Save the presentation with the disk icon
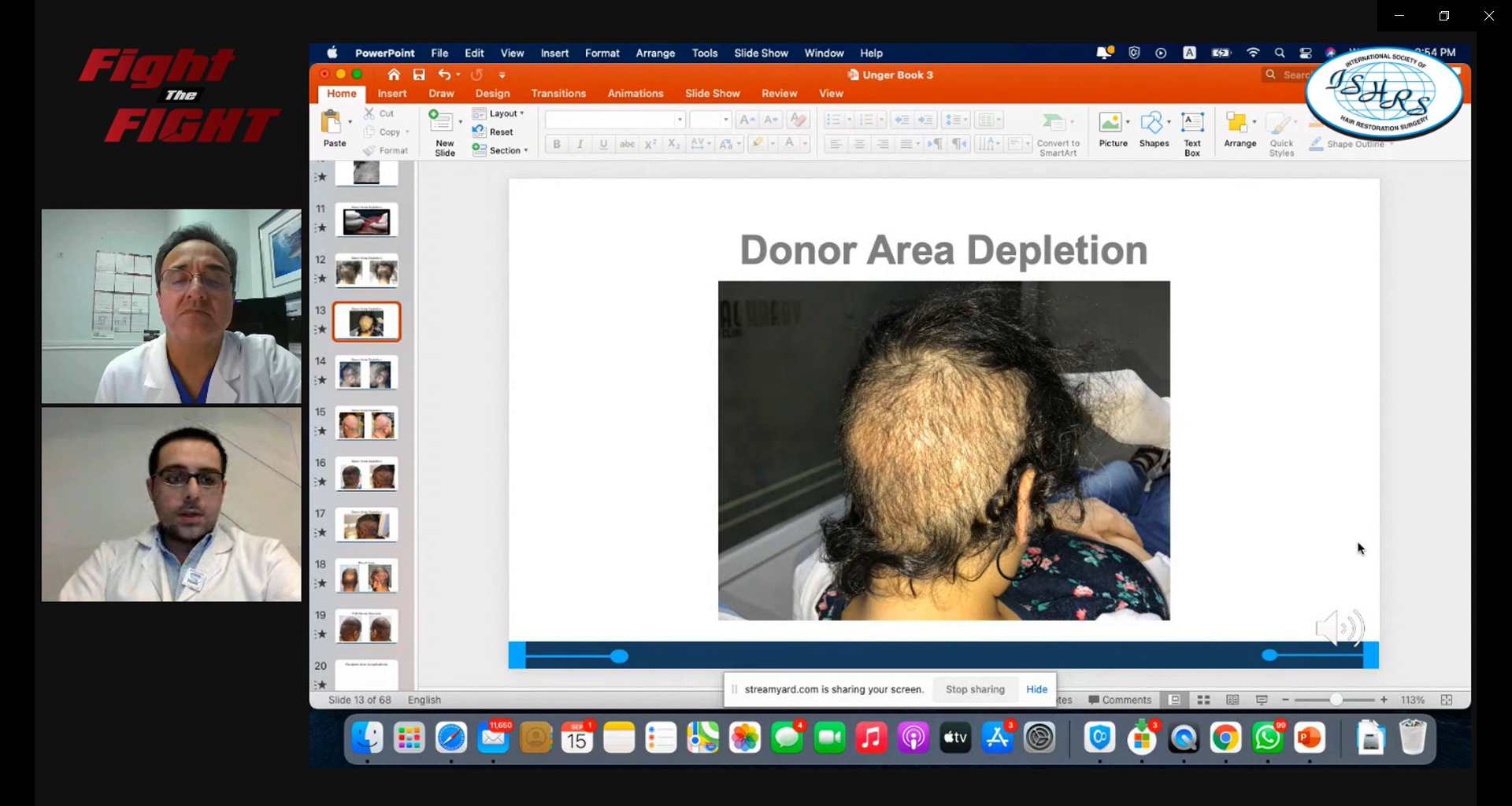 click(x=419, y=75)
